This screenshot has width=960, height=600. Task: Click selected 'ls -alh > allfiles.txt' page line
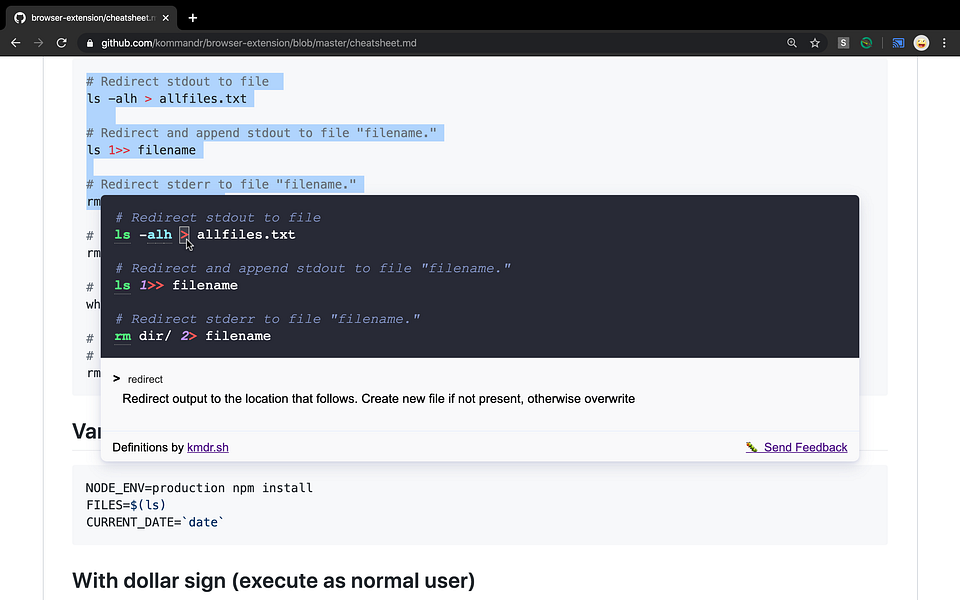(x=167, y=99)
